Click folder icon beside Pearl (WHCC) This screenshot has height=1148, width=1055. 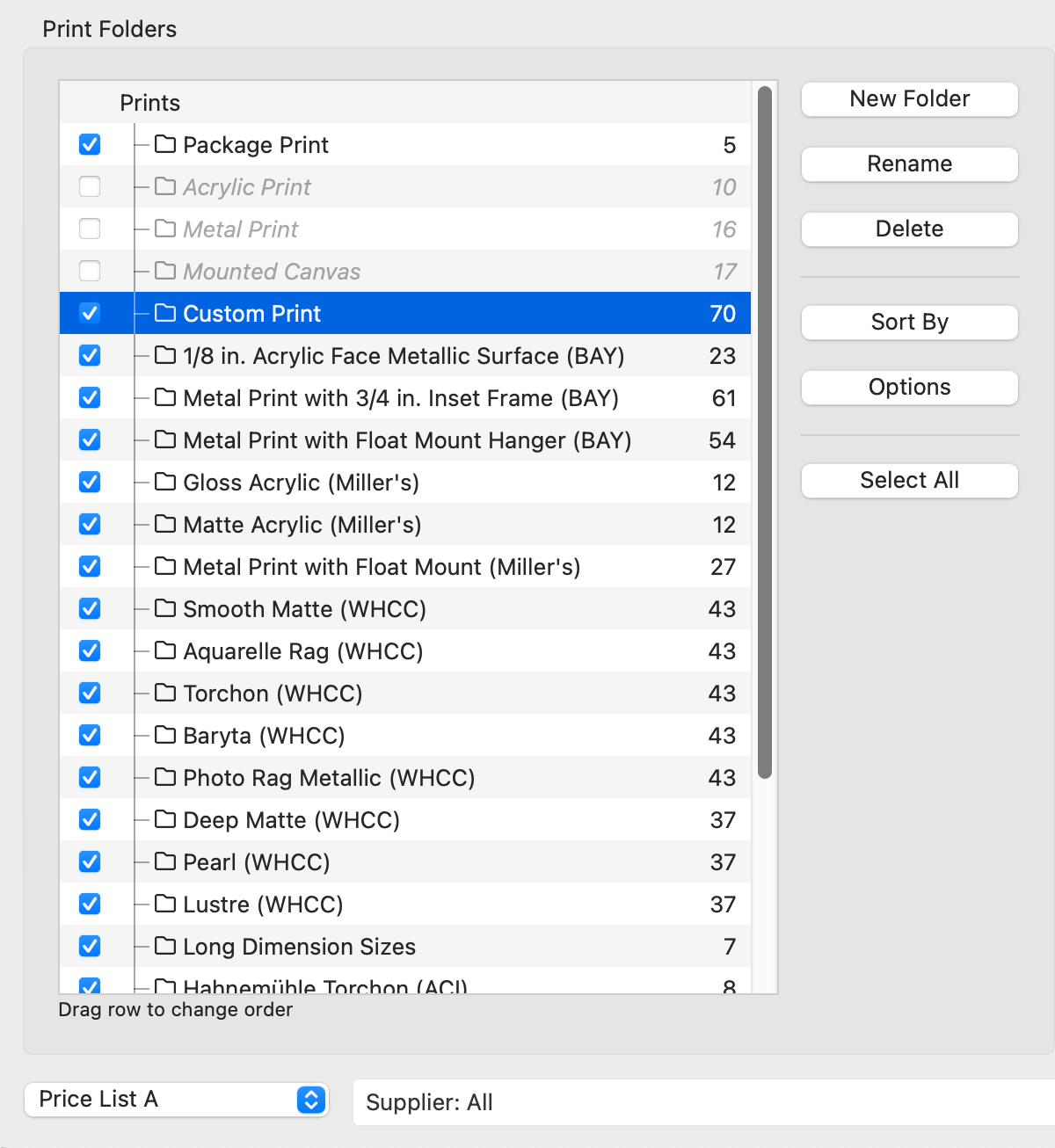coord(165,861)
